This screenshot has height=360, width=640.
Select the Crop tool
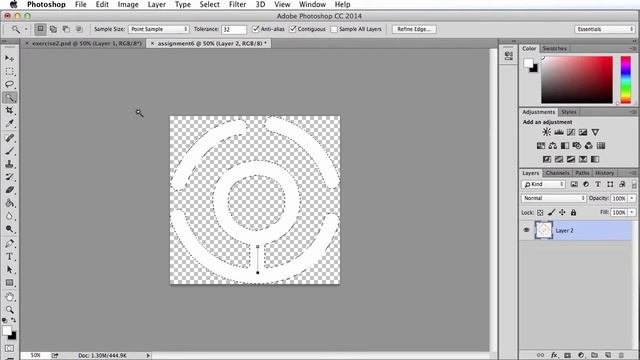coord(9,110)
